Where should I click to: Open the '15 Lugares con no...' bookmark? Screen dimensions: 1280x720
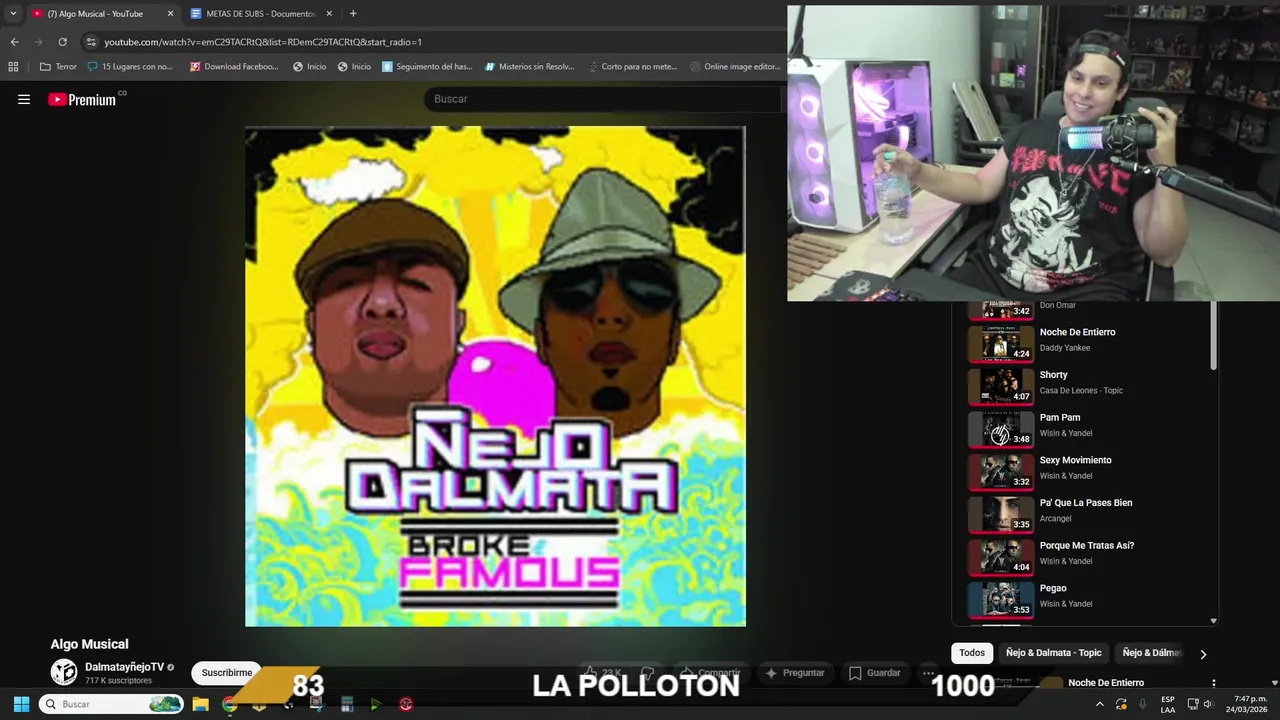[131, 67]
